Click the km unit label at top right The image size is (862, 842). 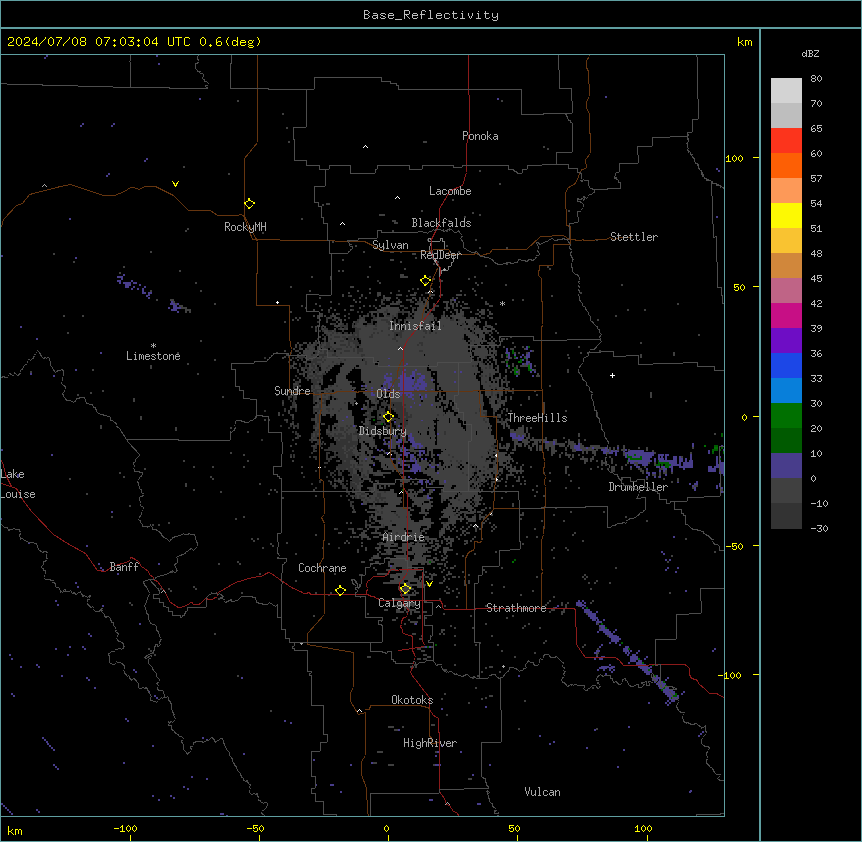[x=744, y=42]
